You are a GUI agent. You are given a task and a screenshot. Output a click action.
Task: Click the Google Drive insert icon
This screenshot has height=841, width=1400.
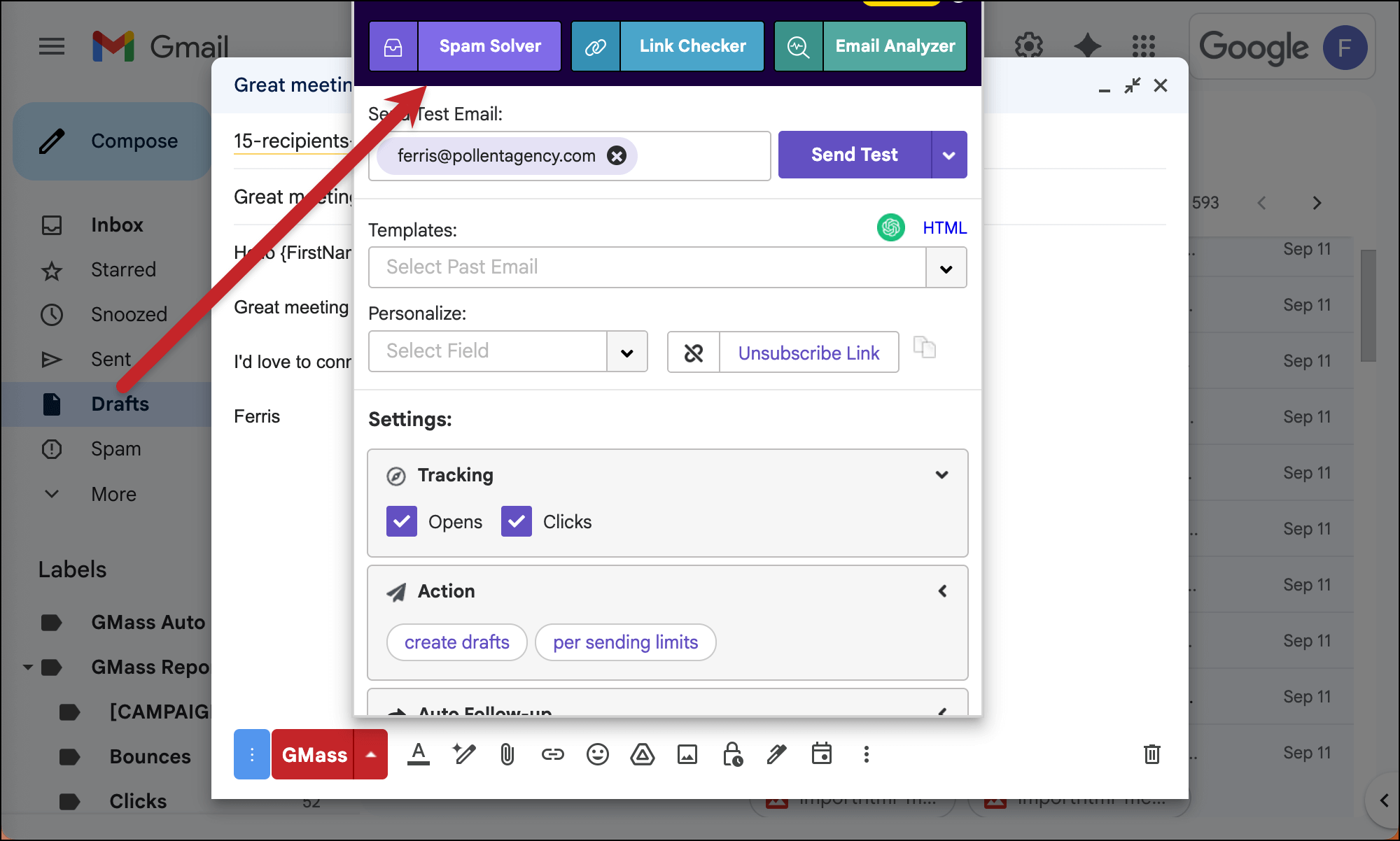coord(642,754)
